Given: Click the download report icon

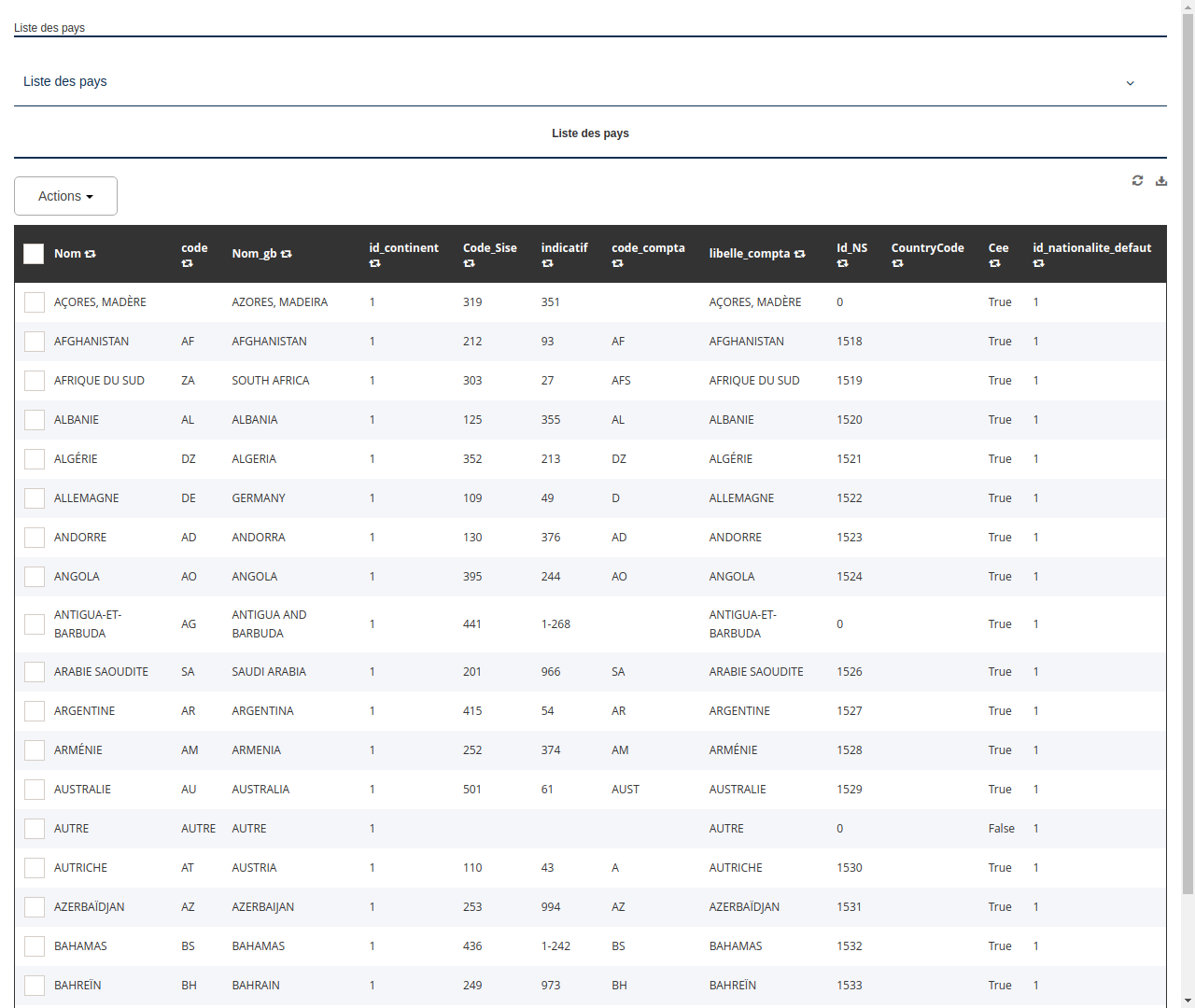Looking at the screenshot, I should coord(1161,180).
